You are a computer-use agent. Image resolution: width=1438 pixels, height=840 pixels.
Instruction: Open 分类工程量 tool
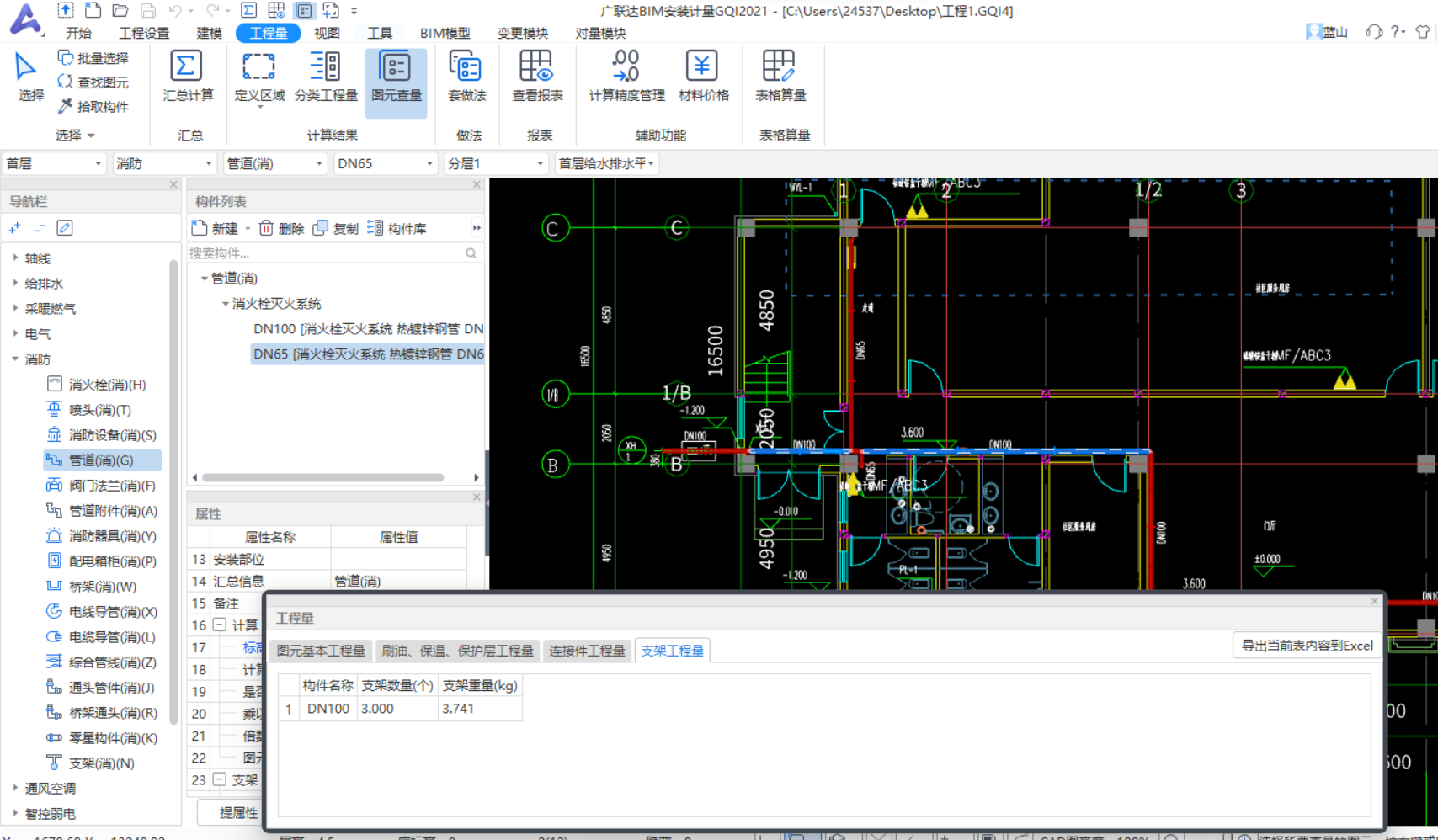[326, 77]
